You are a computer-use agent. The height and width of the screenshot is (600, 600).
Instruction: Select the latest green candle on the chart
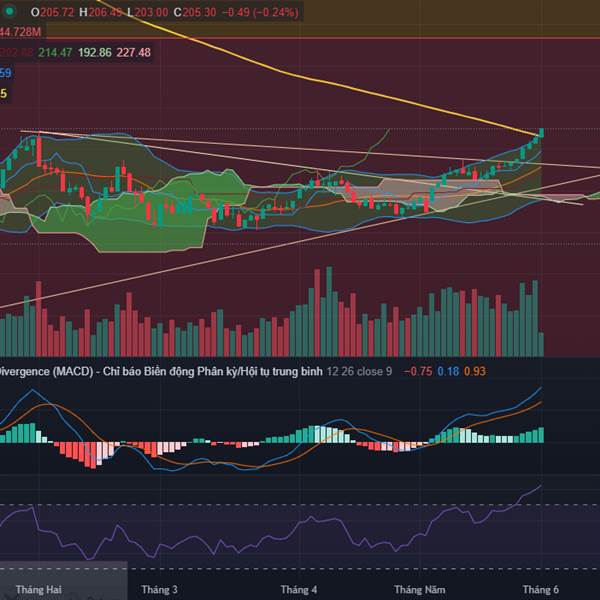coord(542,133)
